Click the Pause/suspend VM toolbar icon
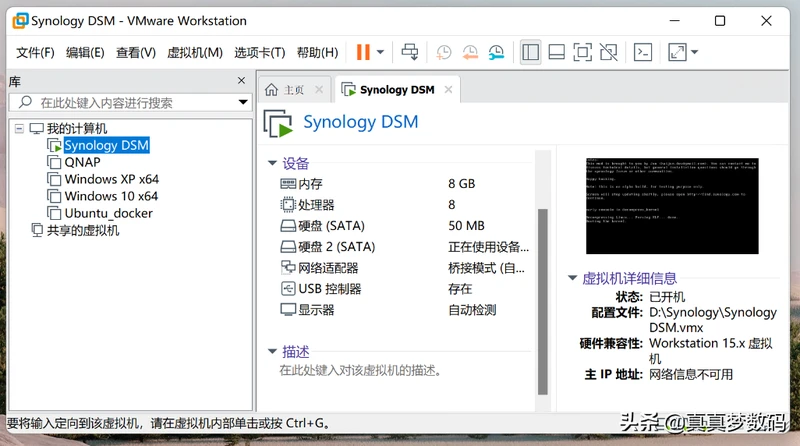 (363, 52)
